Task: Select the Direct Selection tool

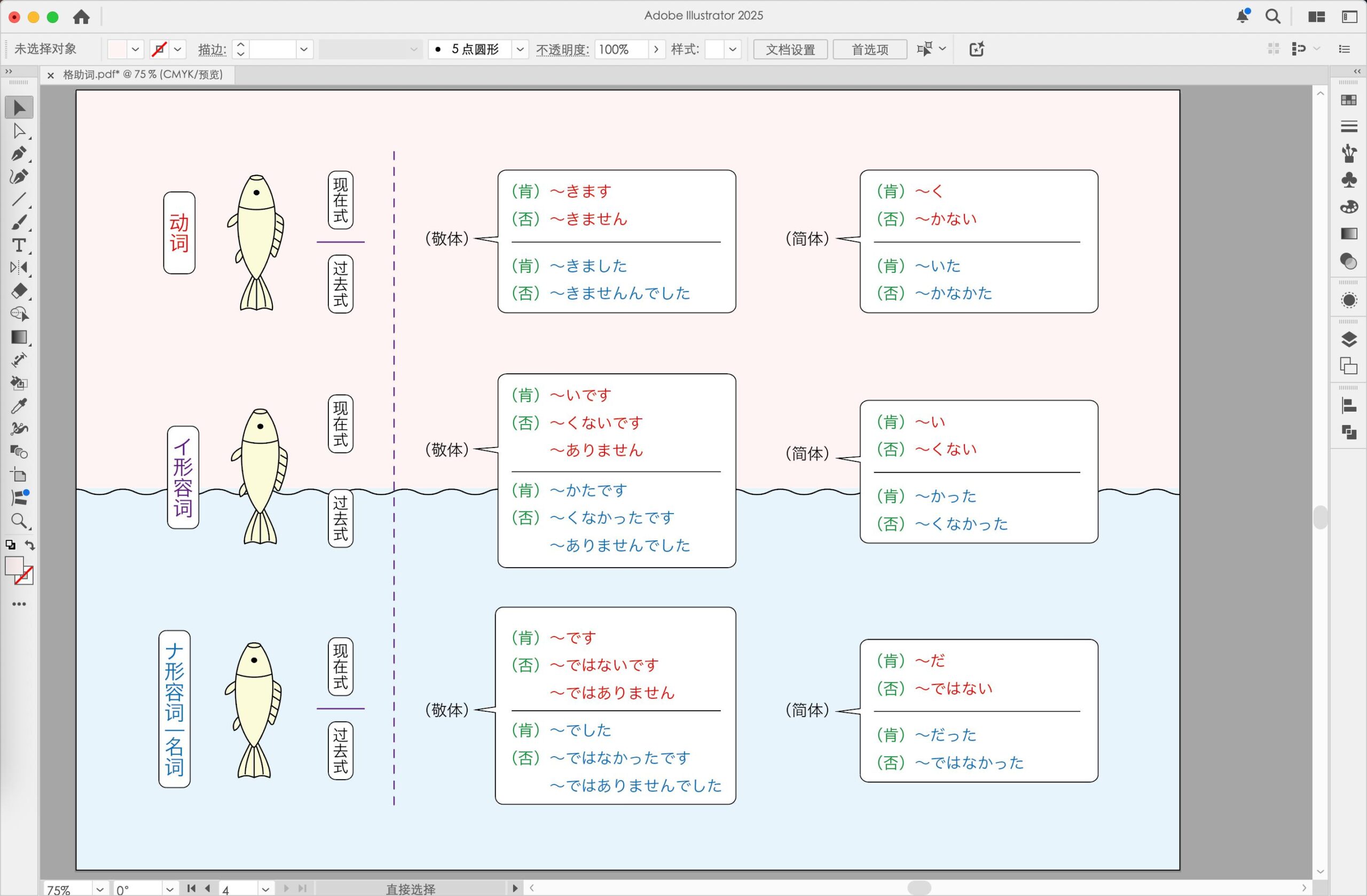Action: click(18, 131)
